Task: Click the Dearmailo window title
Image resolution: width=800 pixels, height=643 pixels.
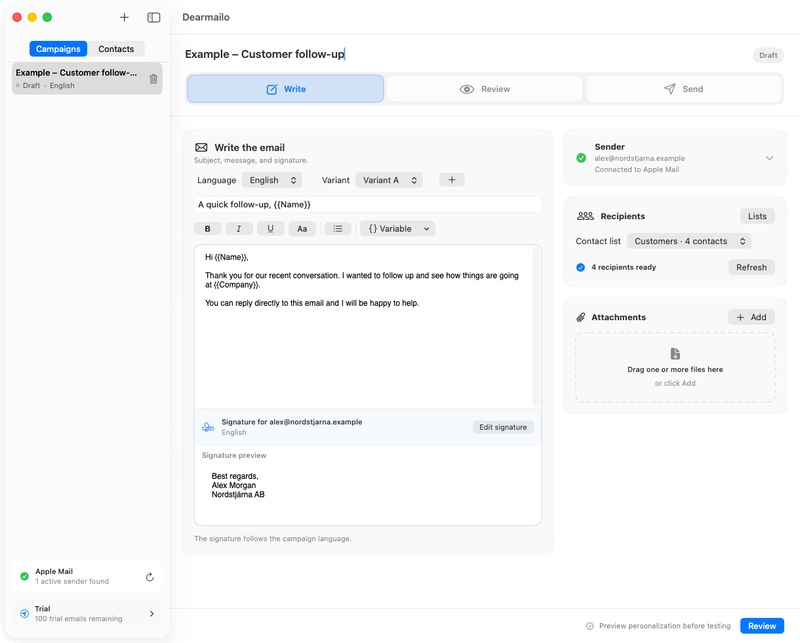Action: click(x=206, y=17)
